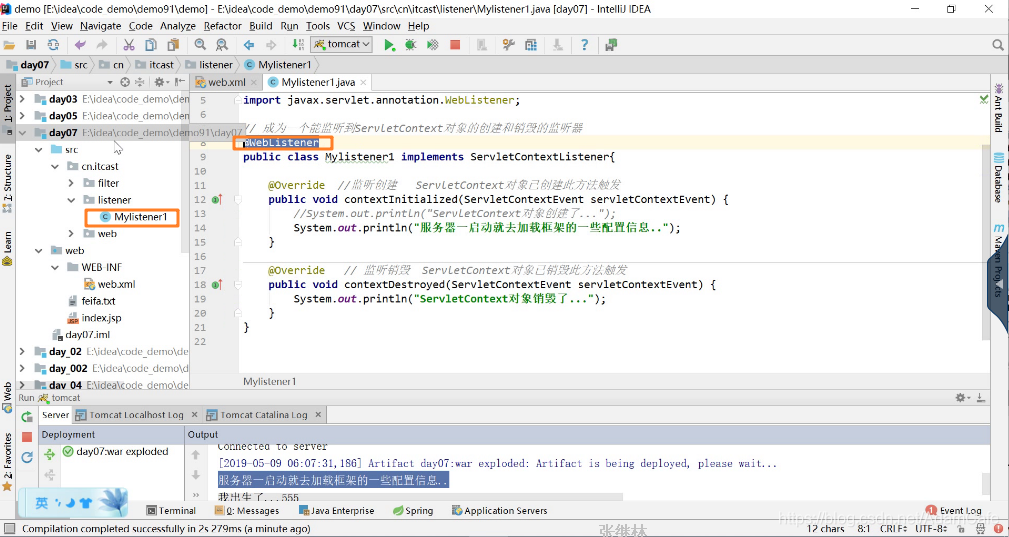Hide the Project panel with the collapse icon

[x=181, y=82]
